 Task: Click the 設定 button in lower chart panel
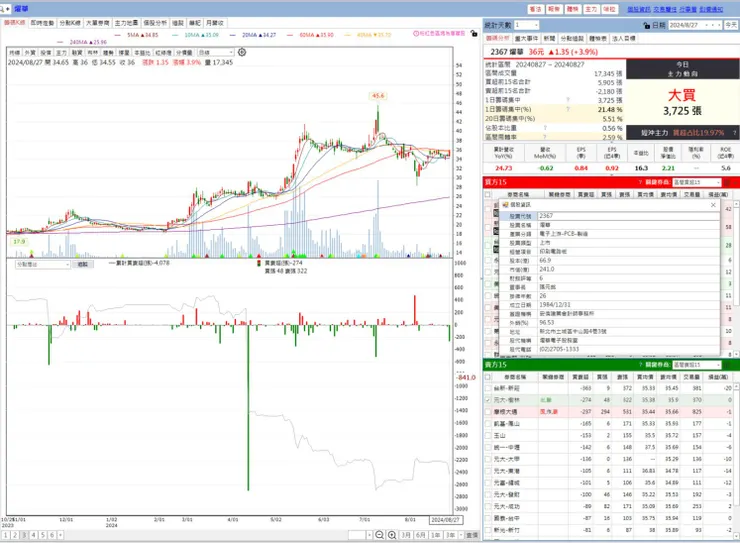coord(83,265)
